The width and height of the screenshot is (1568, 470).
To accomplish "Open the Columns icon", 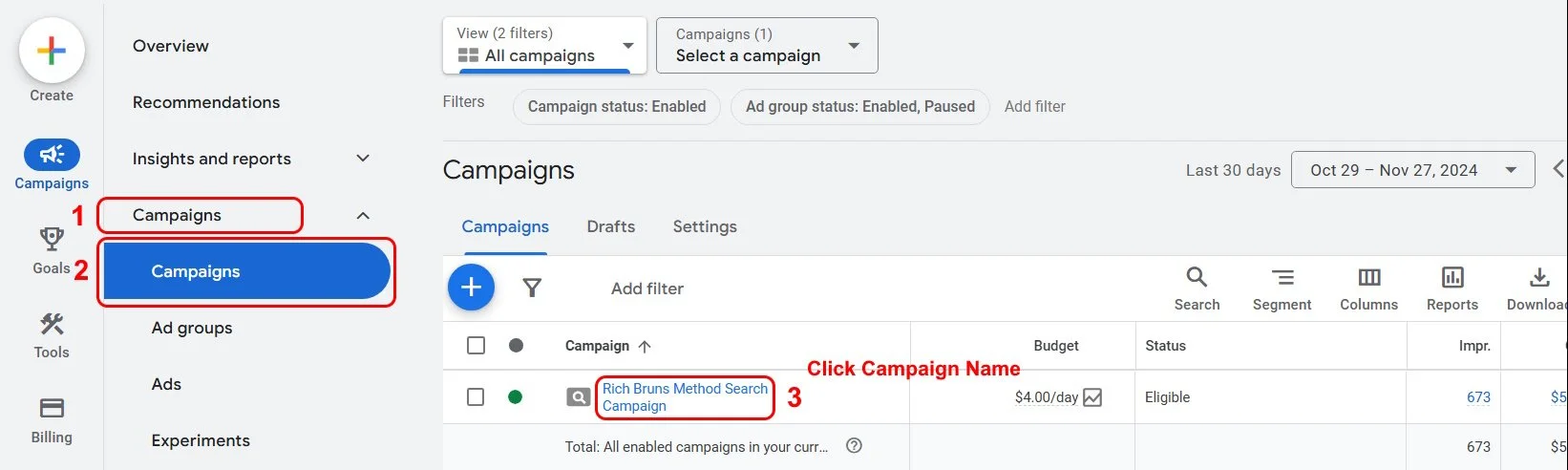I will [x=1368, y=278].
